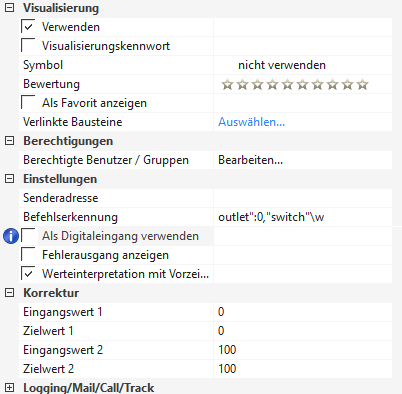Enable Als Digitaleingang verwenden
Image resolution: width=402 pixels, height=394 pixels.
[28, 236]
